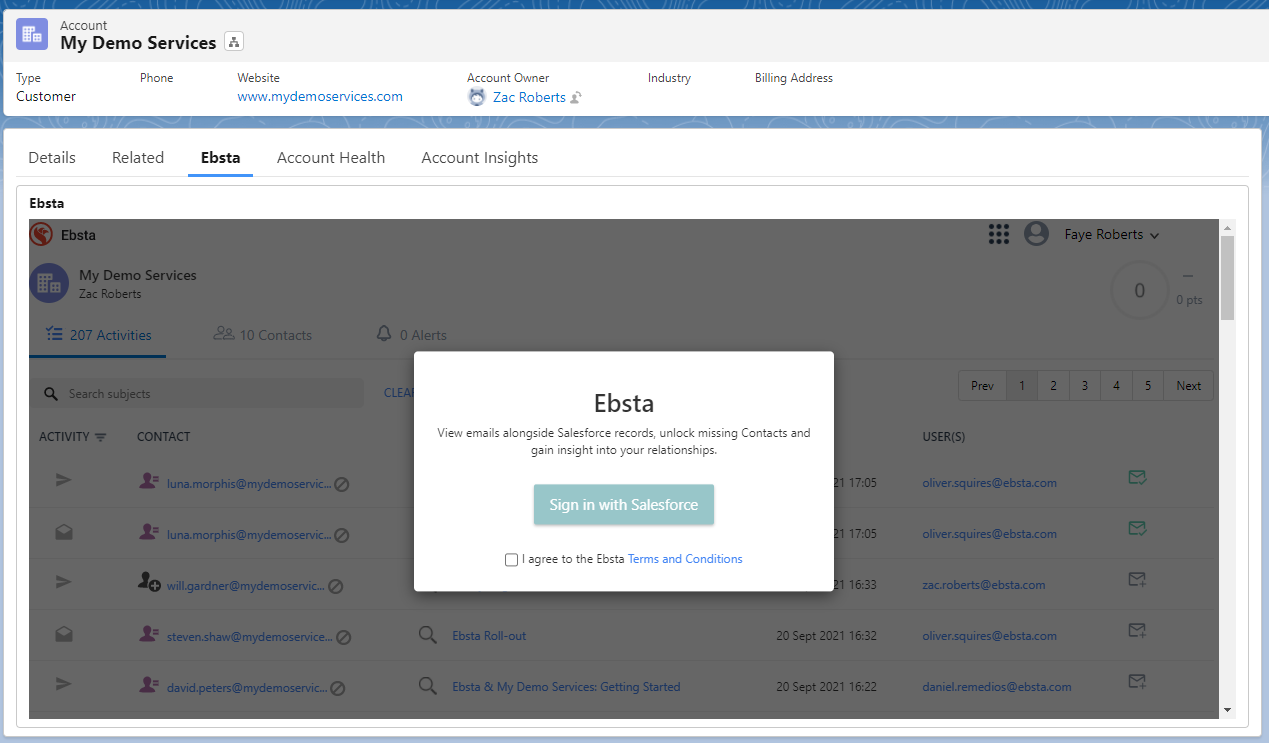Click the account hierarchy icon

point(234,42)
